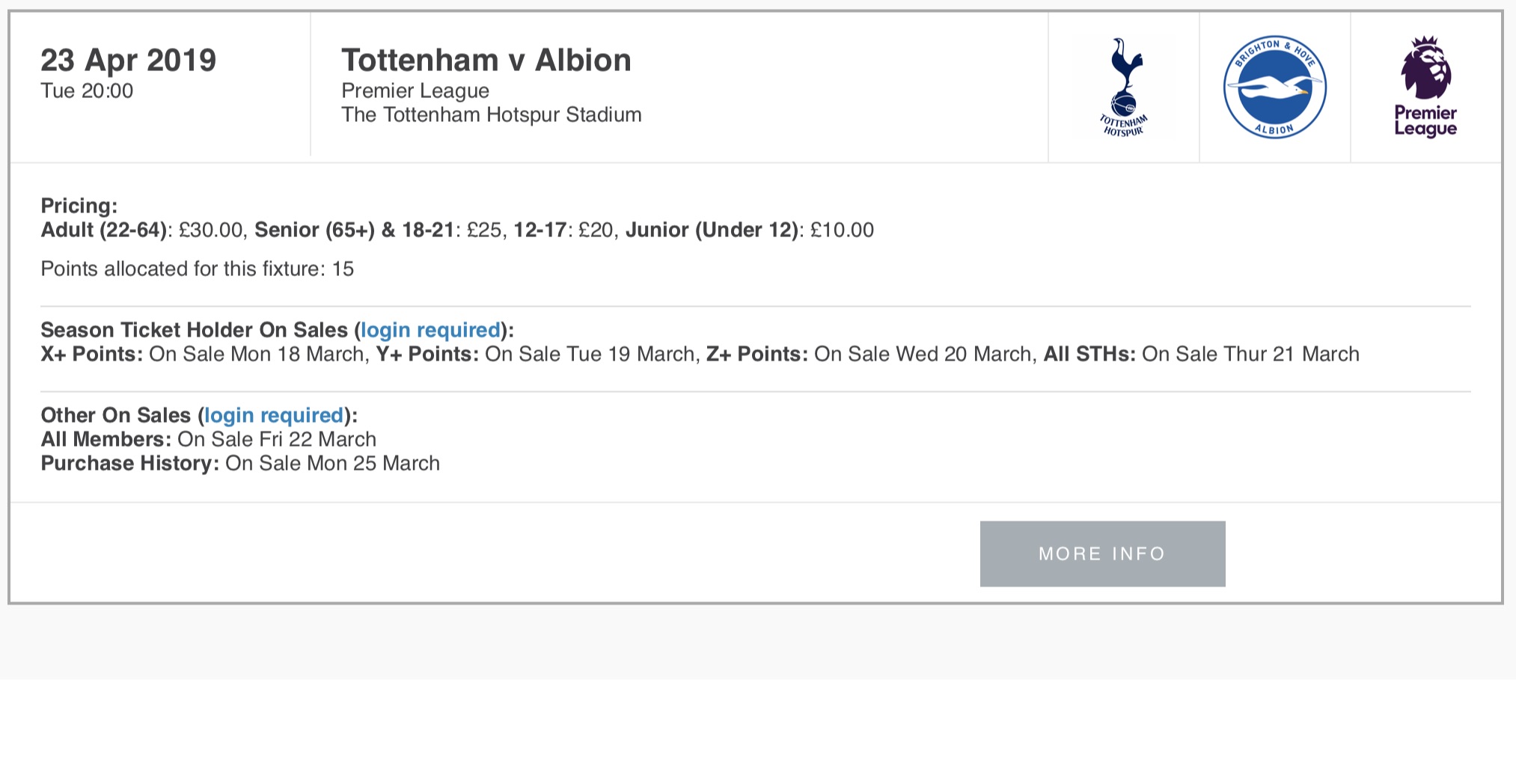This screenshot has width=1516, height=784.
Task: Click the Purchase History on sale line
Action: [x=240, y=463]
